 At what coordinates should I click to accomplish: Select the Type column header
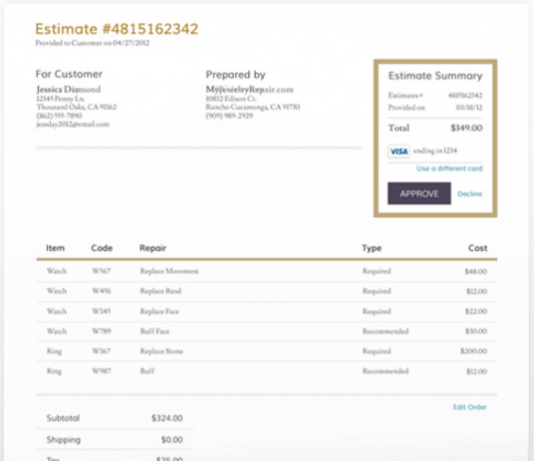(372, 248)
